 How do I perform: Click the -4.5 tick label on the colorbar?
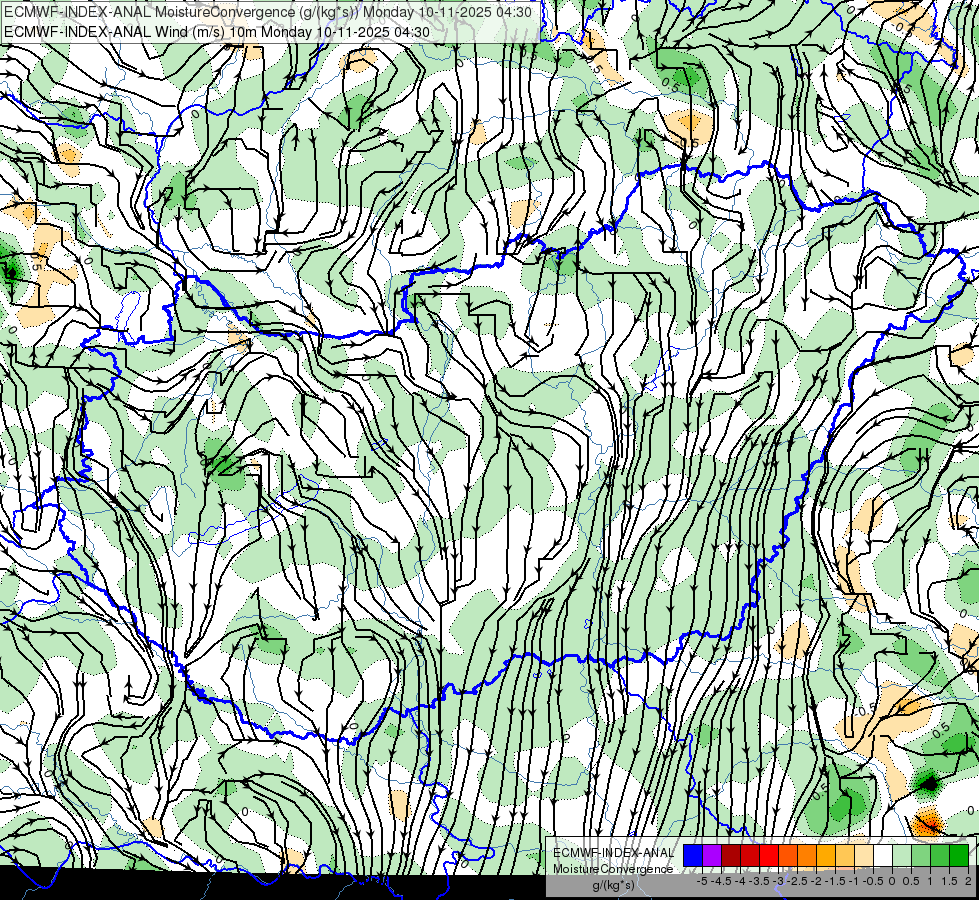pos(721,881)
